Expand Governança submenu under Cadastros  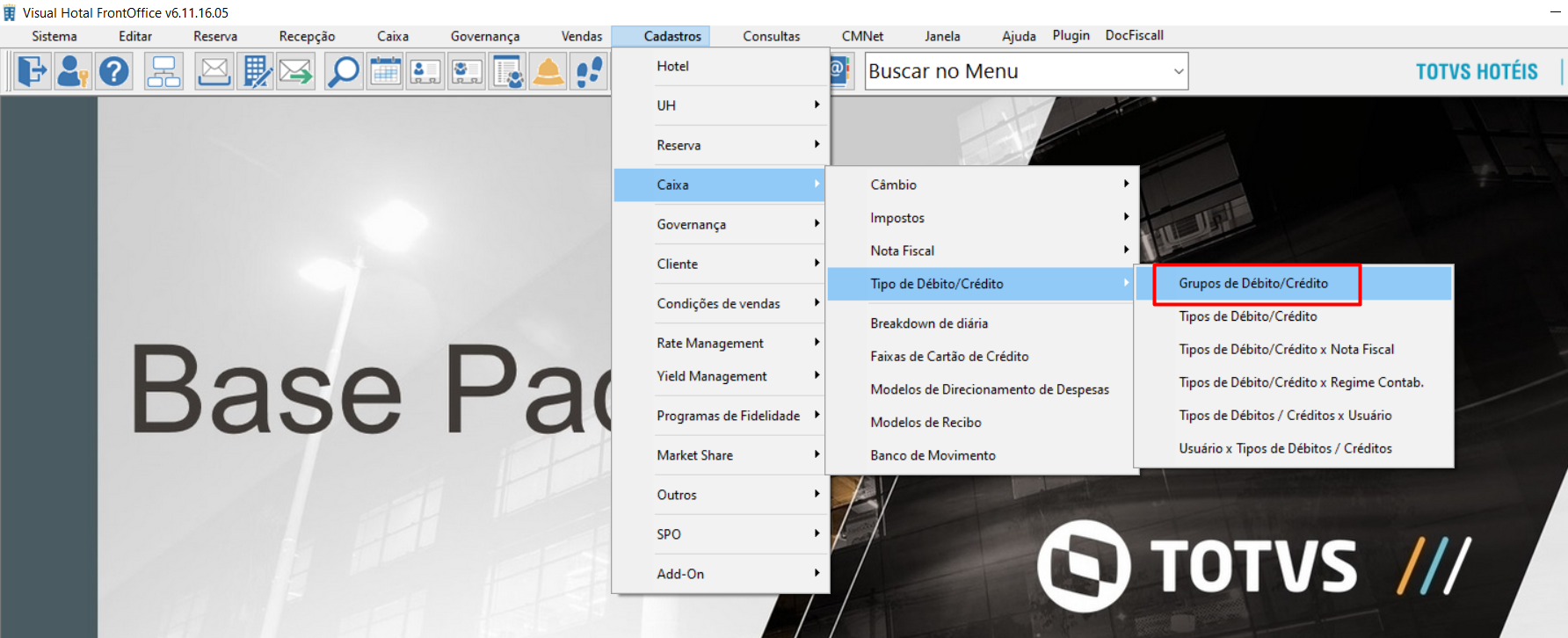(x=721, y=224)
